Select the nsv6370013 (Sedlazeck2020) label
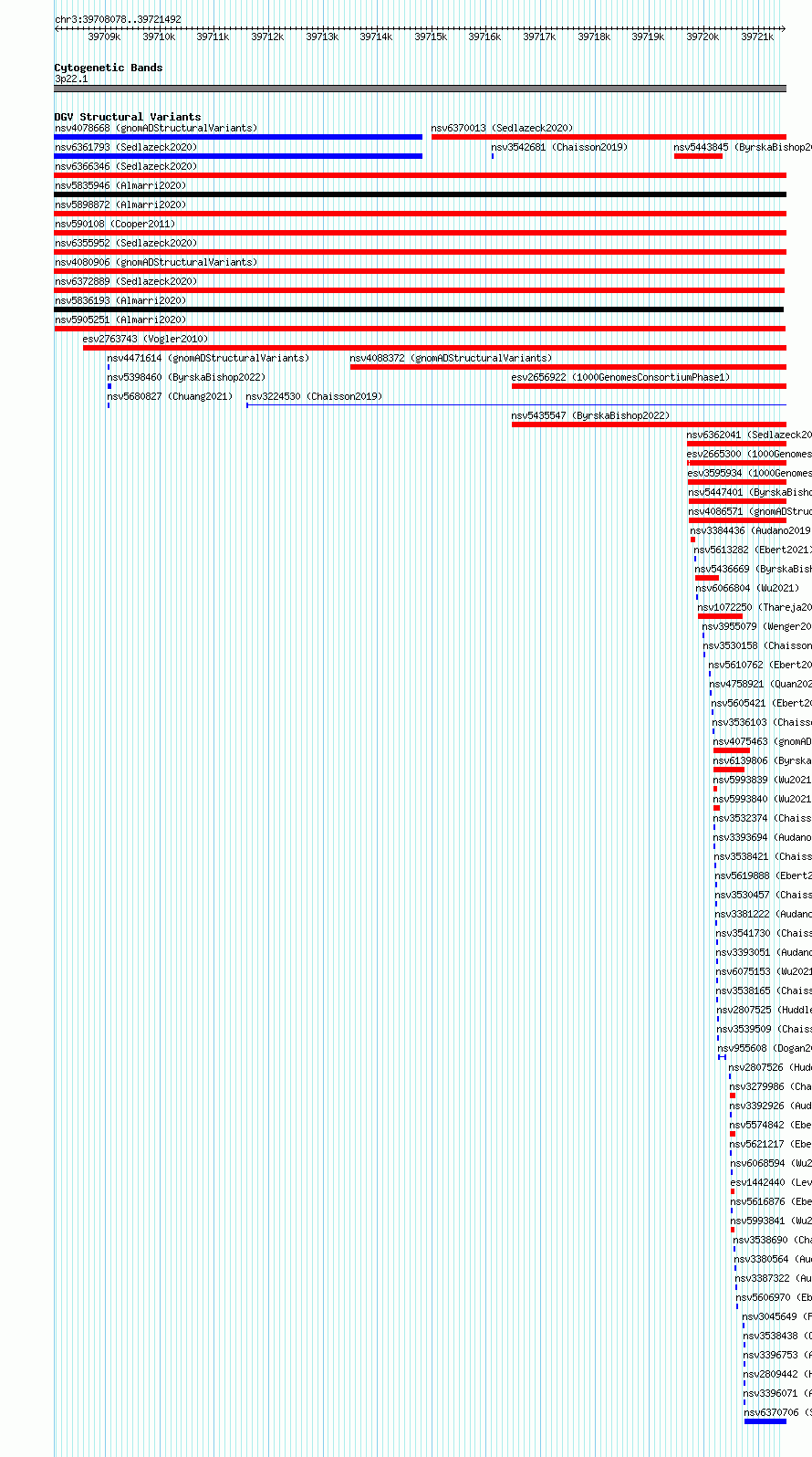The width and height of the screenshot is (812, 1457). [502, 128]
